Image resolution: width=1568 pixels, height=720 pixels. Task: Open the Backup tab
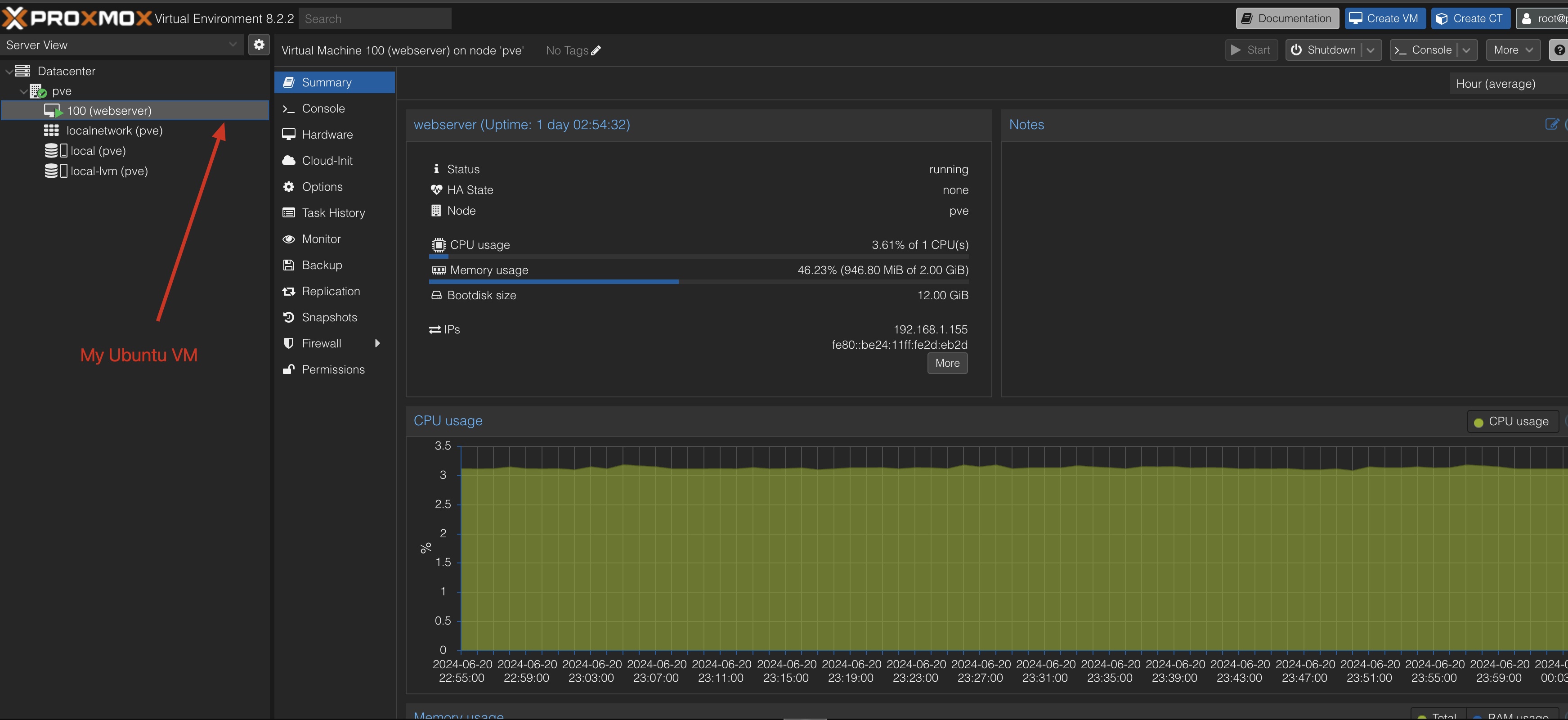click(334, 265)
